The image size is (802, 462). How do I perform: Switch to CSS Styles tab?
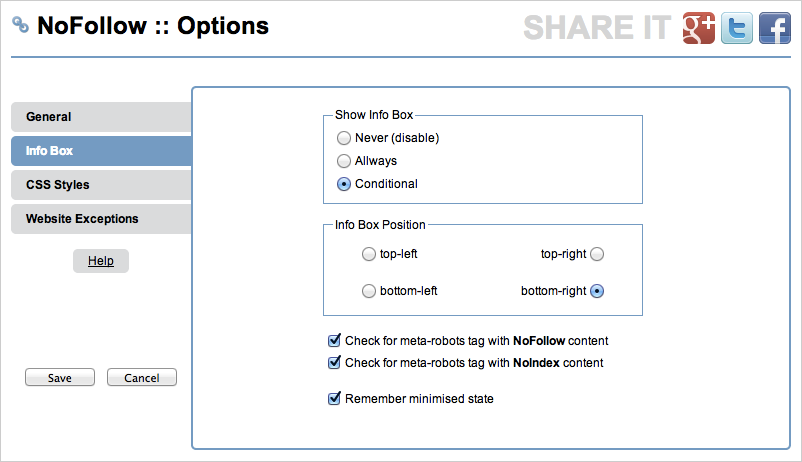coord(101,185)
